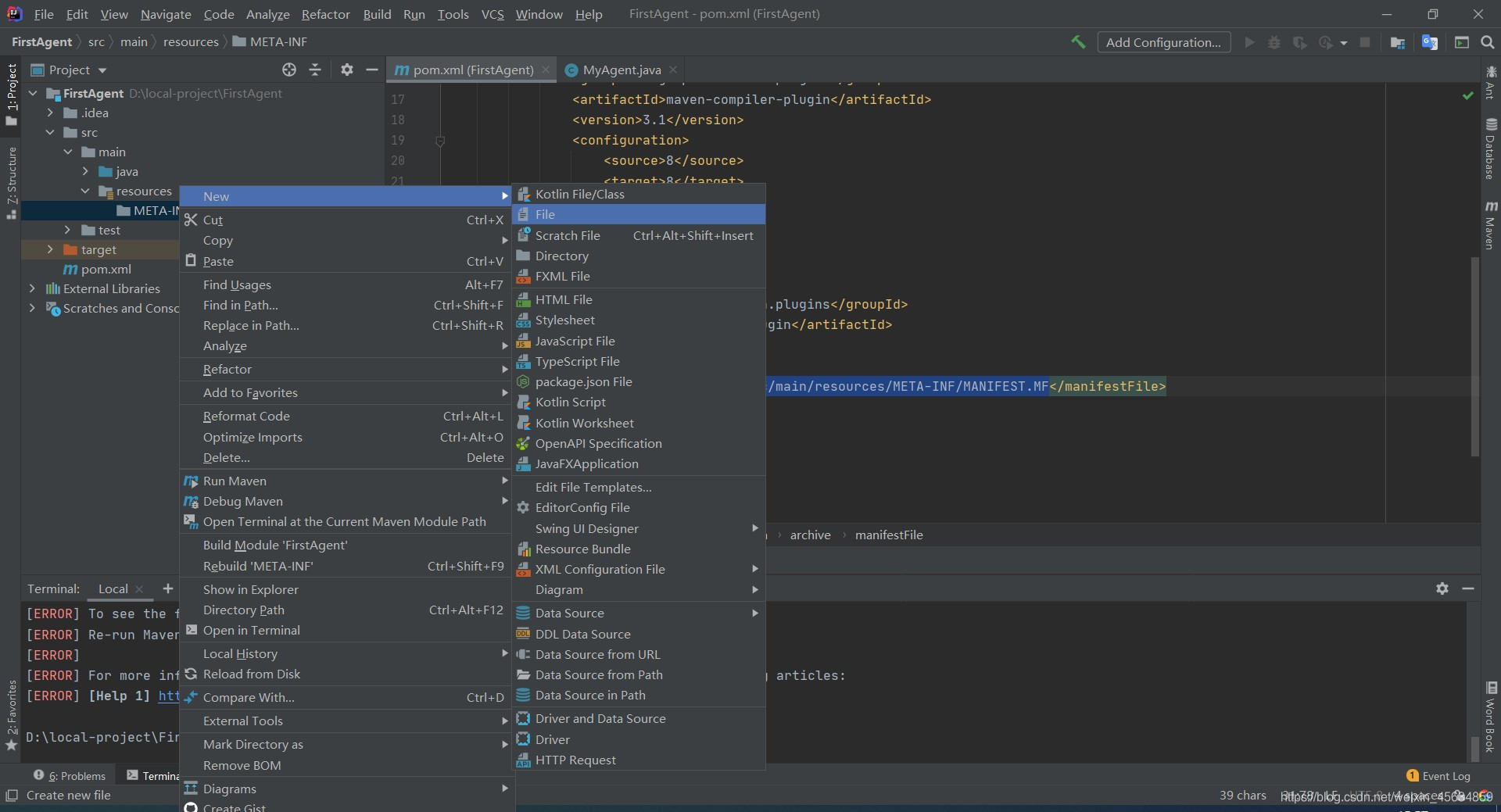Viewport: 1501px width, 812px height.
Task: Hide the Terminal panel with minus icon
Action: [x=1468, y=588]
